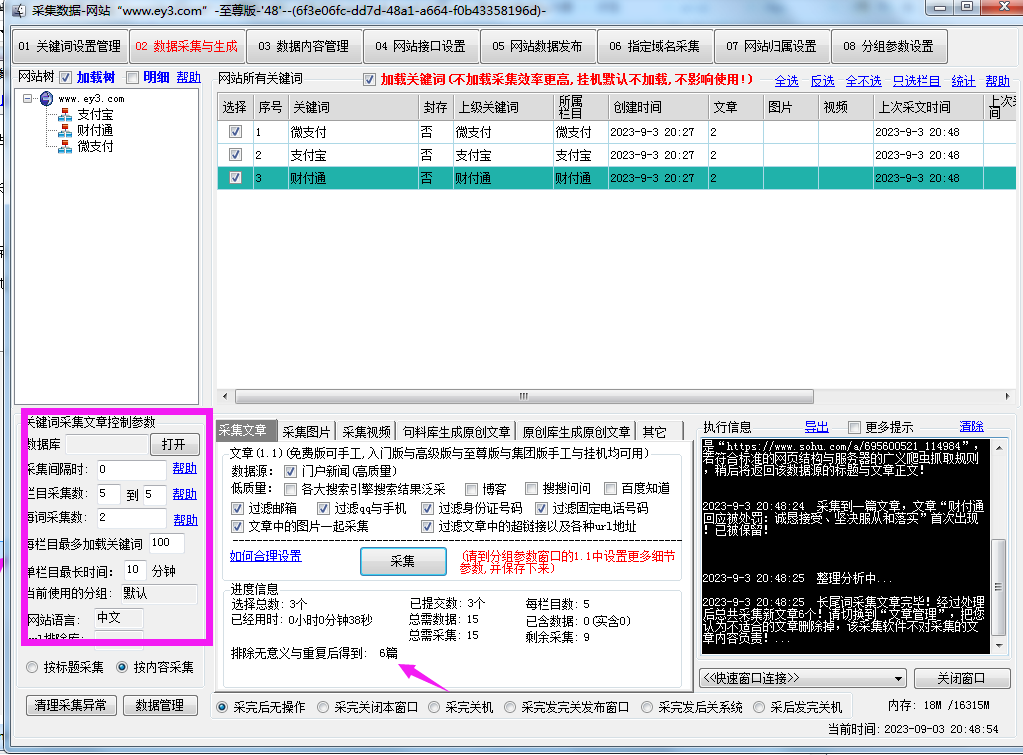Toggle 过滤文章中的超链接 checkbox
This screenshot has height=755, width=1023.
click(x=427, y=527)
